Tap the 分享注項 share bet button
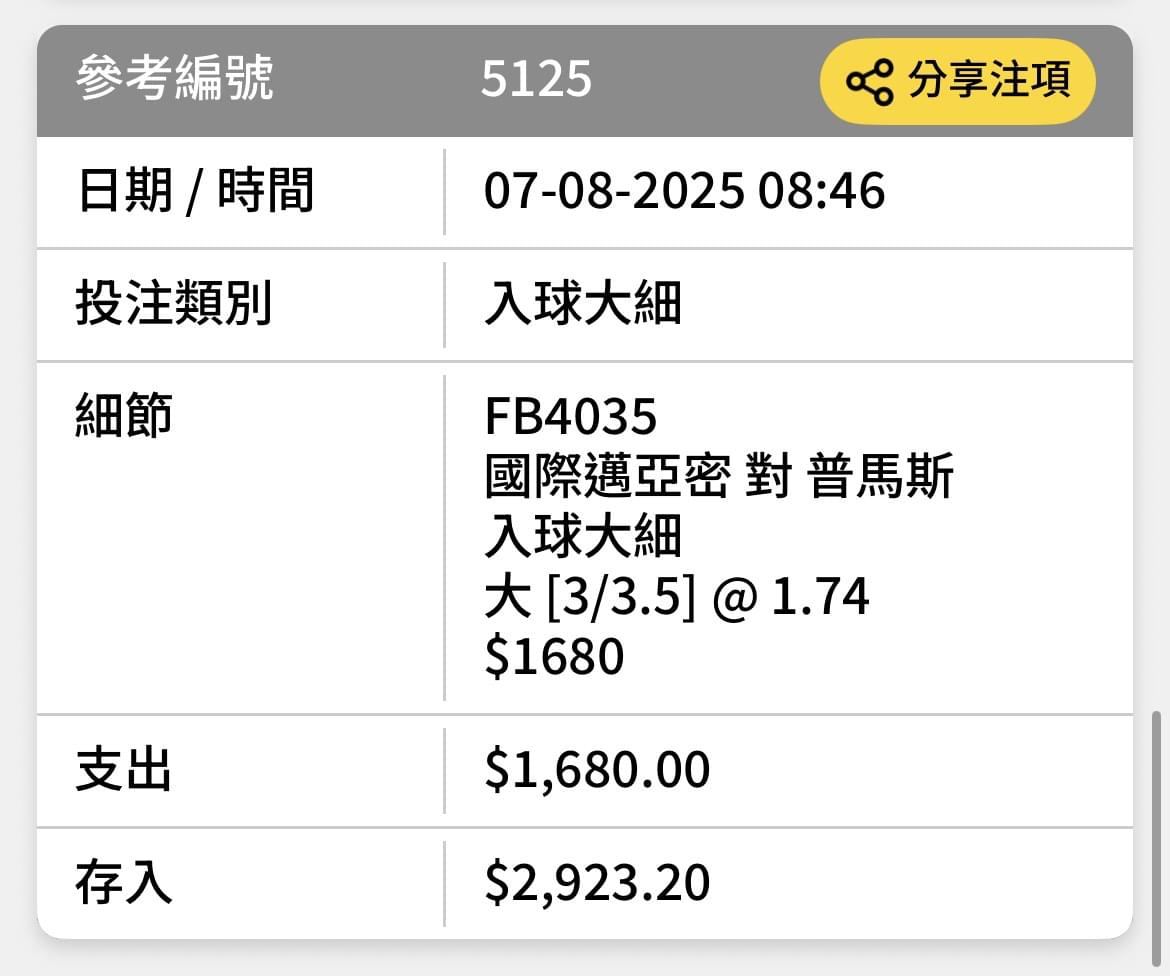Image resolution: width=1170 pixels, height=976 pixels. tap(957, 81)
